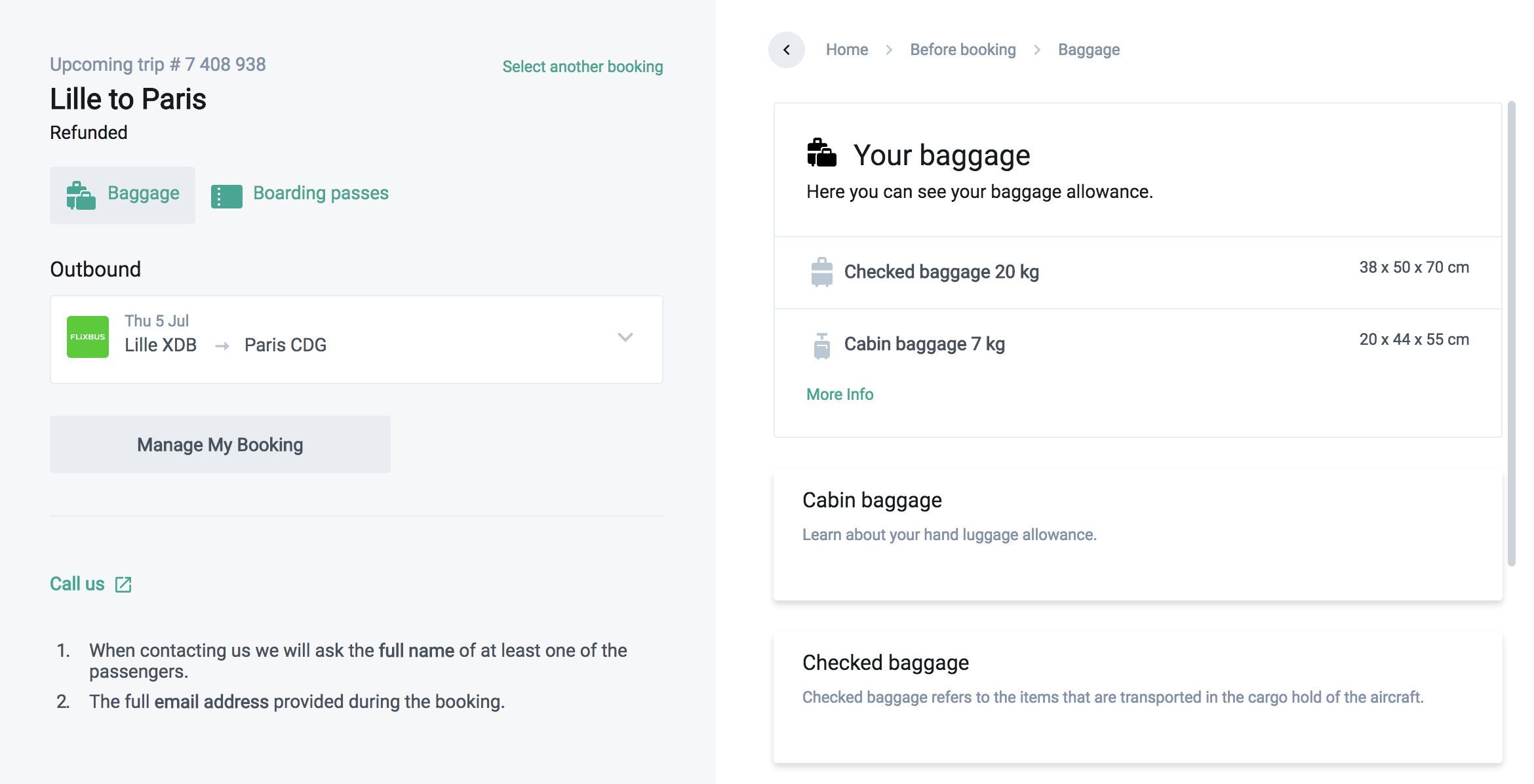The width and height of the screenshot is (1534, 784).
Task: Open the Before booking breadcrumb link
Action: 962,49
